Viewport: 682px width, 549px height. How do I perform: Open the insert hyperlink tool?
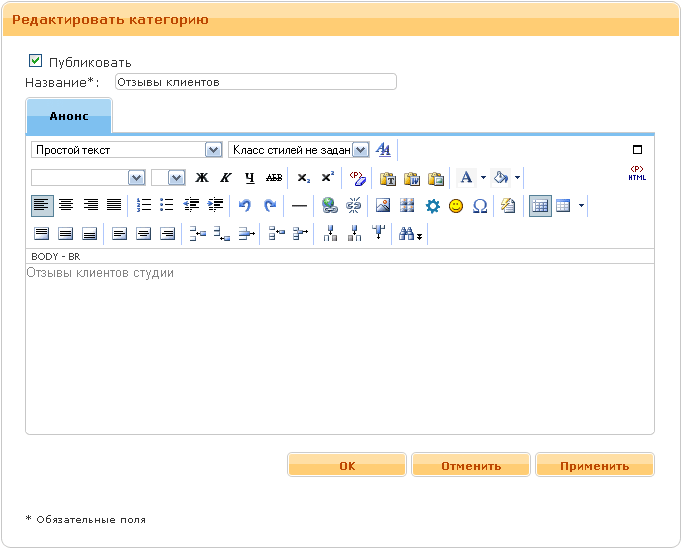tap(329, 206)
